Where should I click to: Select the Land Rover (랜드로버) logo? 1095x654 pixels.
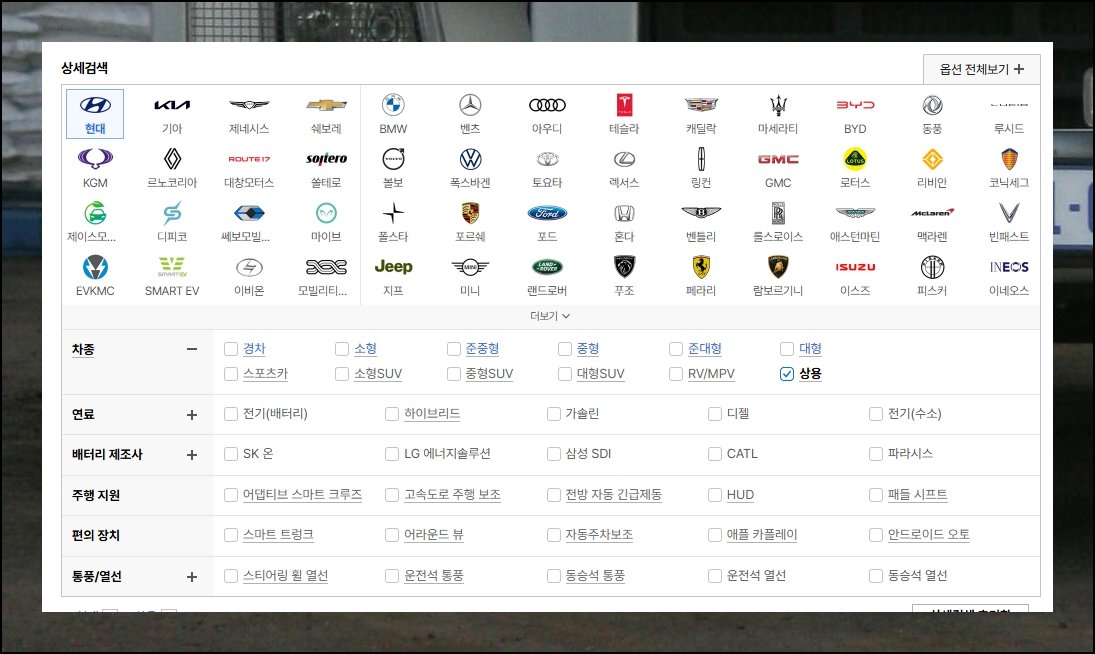point(547,267)
